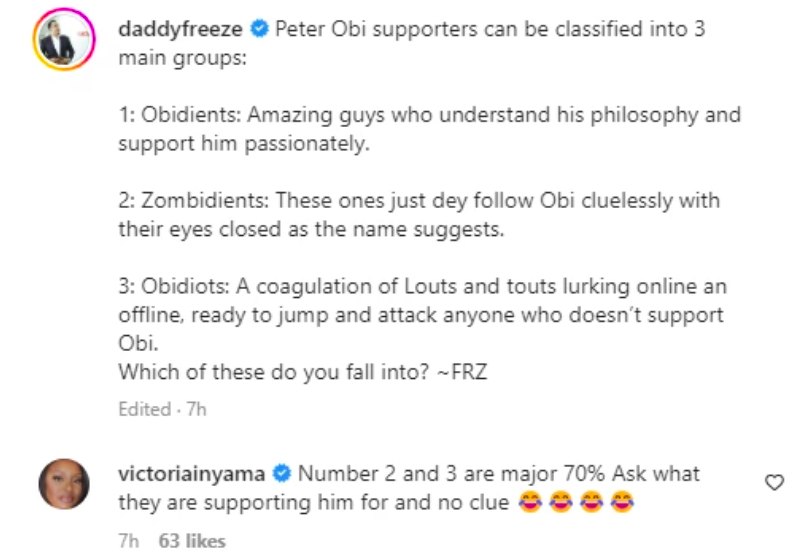The image size is (801, 558).
Task: Click daddyfreeze's blue verified badge
Action: click(x=258, y=30)
